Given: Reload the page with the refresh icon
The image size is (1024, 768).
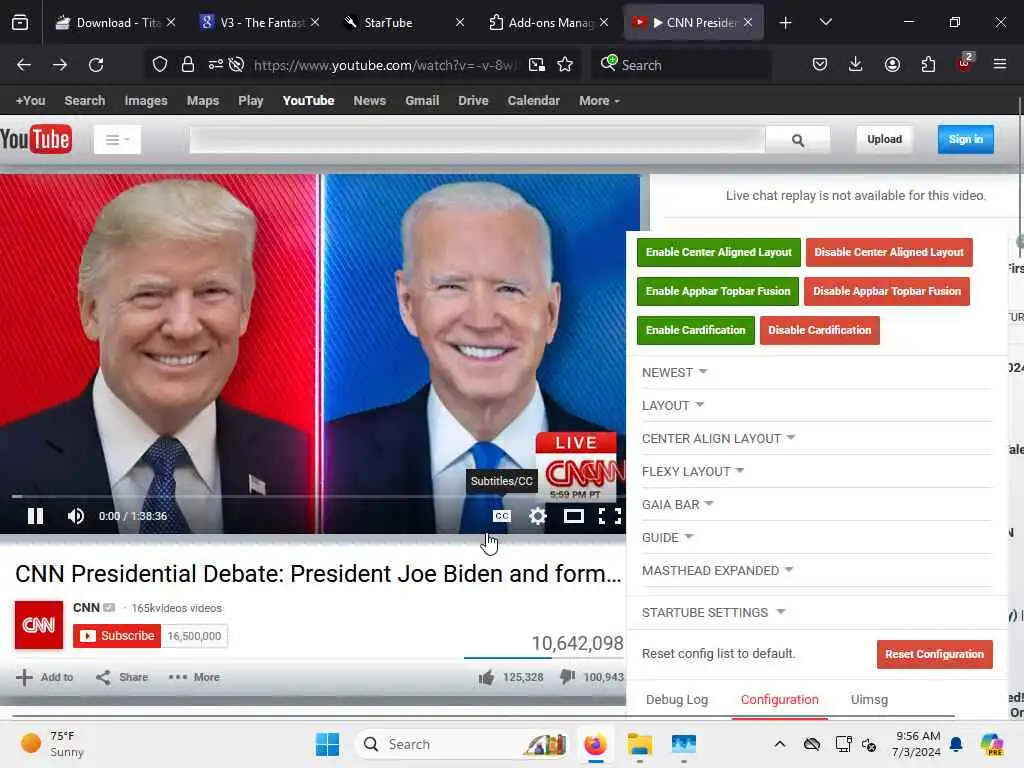Looking at the screenshot, I should point(96,65).
